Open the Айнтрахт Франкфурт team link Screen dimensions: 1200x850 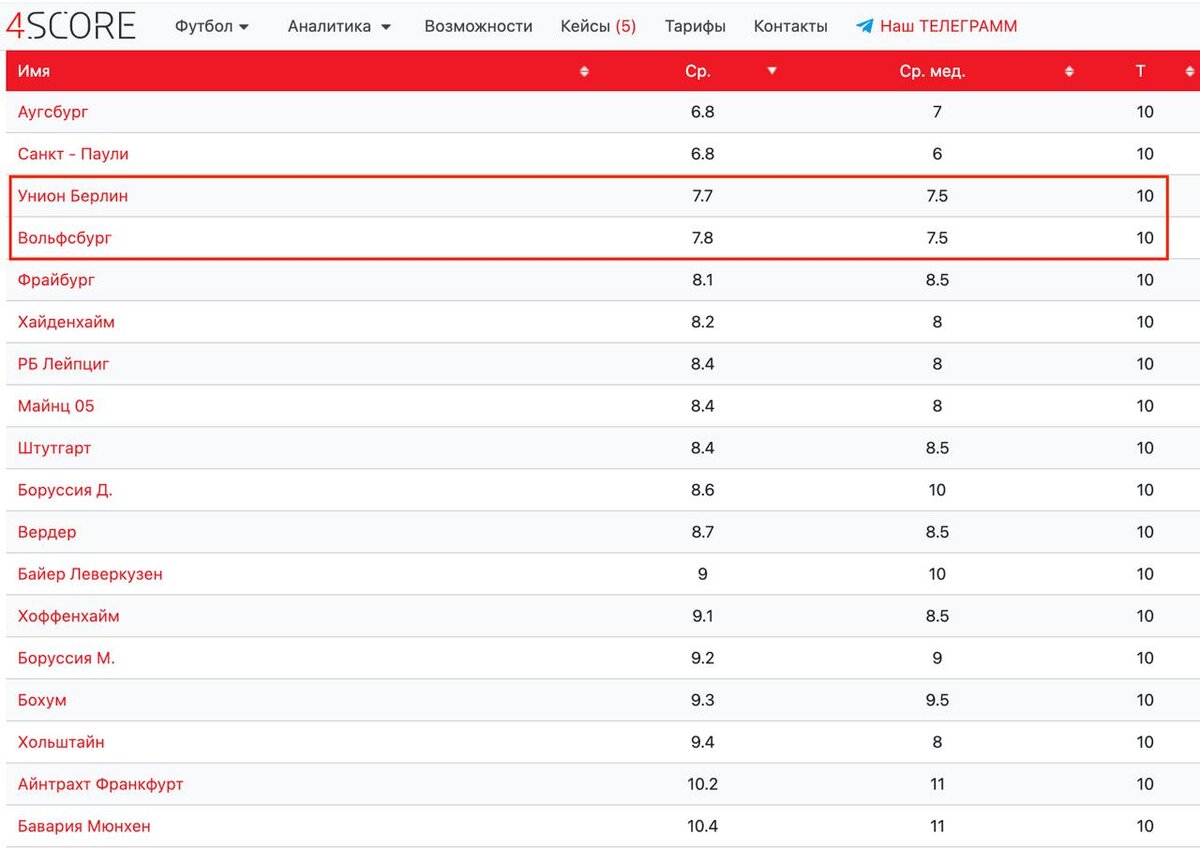coord(100,784)
